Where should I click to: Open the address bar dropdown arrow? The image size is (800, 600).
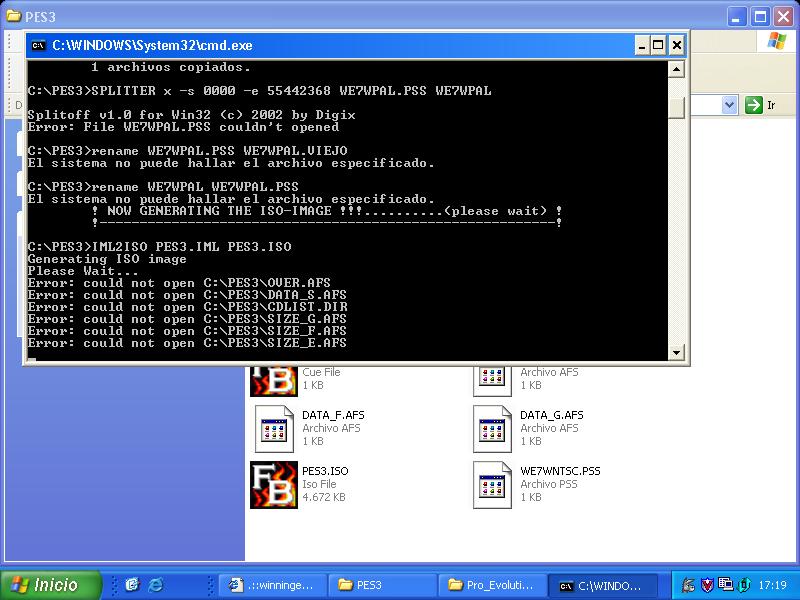pos(729,105)
